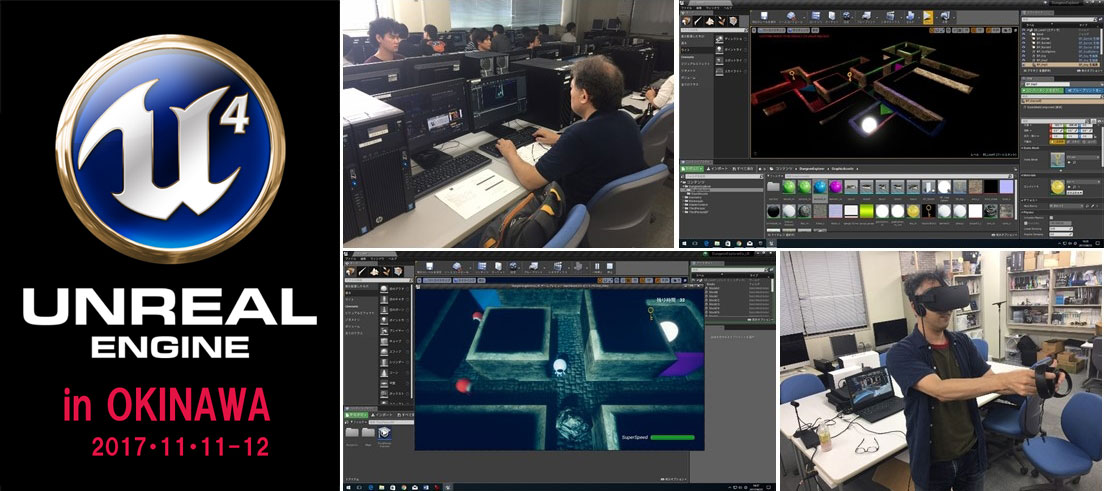The image size is (1104, 491).
Task: Select Landscape mode icon in maze-overview editor
Action: 710,21
